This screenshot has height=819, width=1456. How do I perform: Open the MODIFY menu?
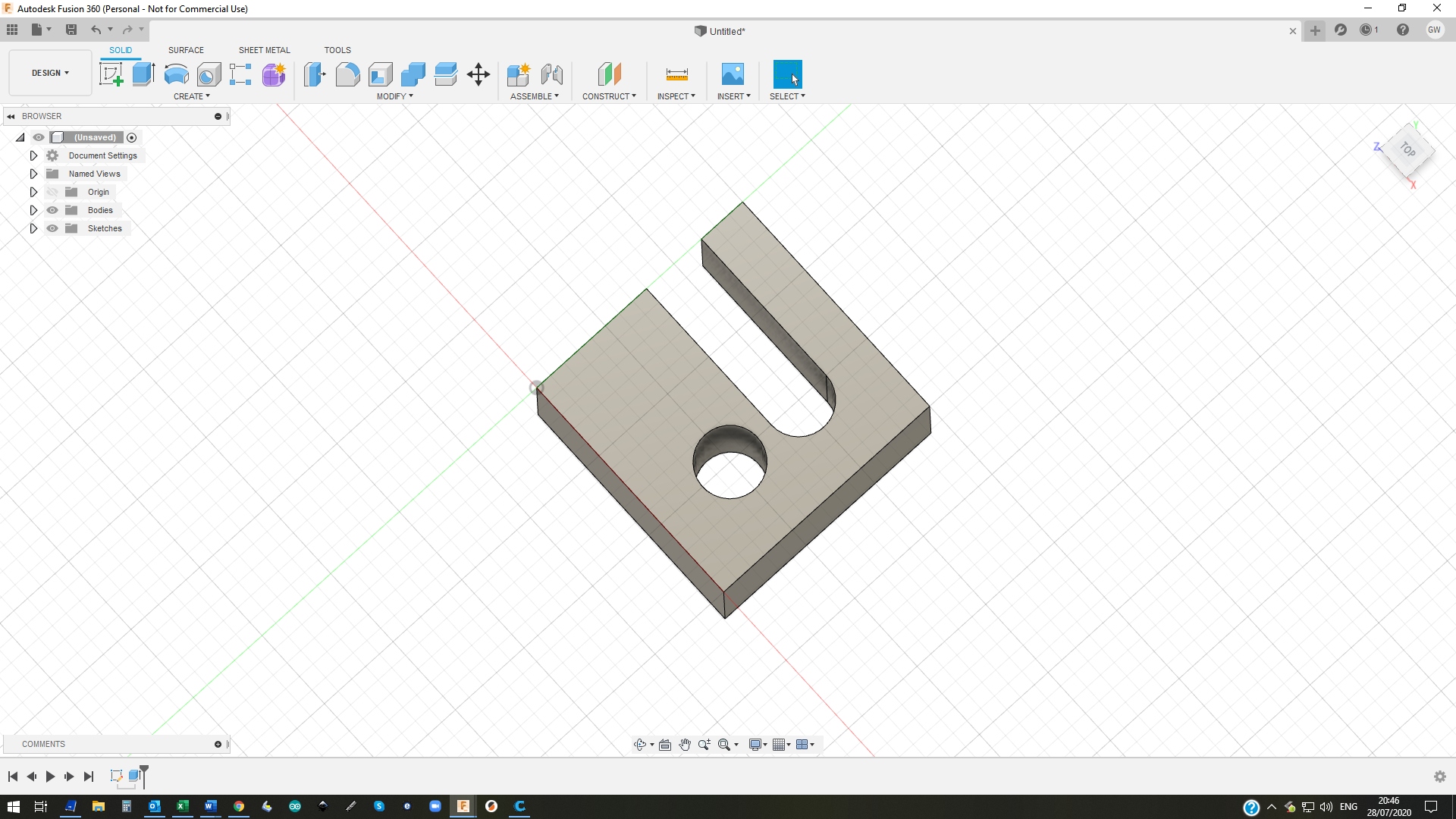pos(394,96)
